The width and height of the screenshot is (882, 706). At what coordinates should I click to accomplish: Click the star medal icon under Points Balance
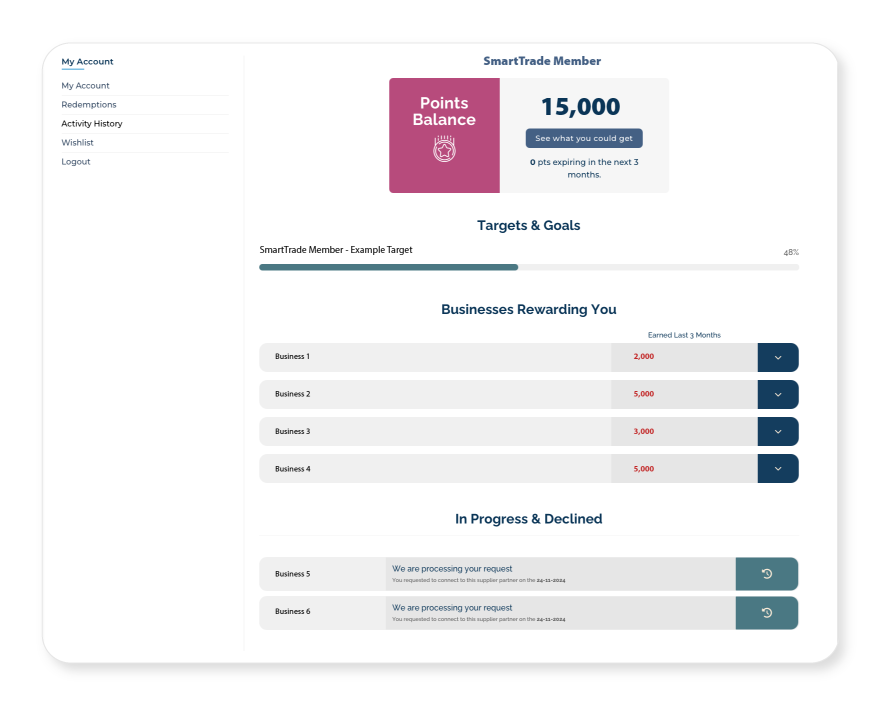pyautogui.click(x=444, y=150)
